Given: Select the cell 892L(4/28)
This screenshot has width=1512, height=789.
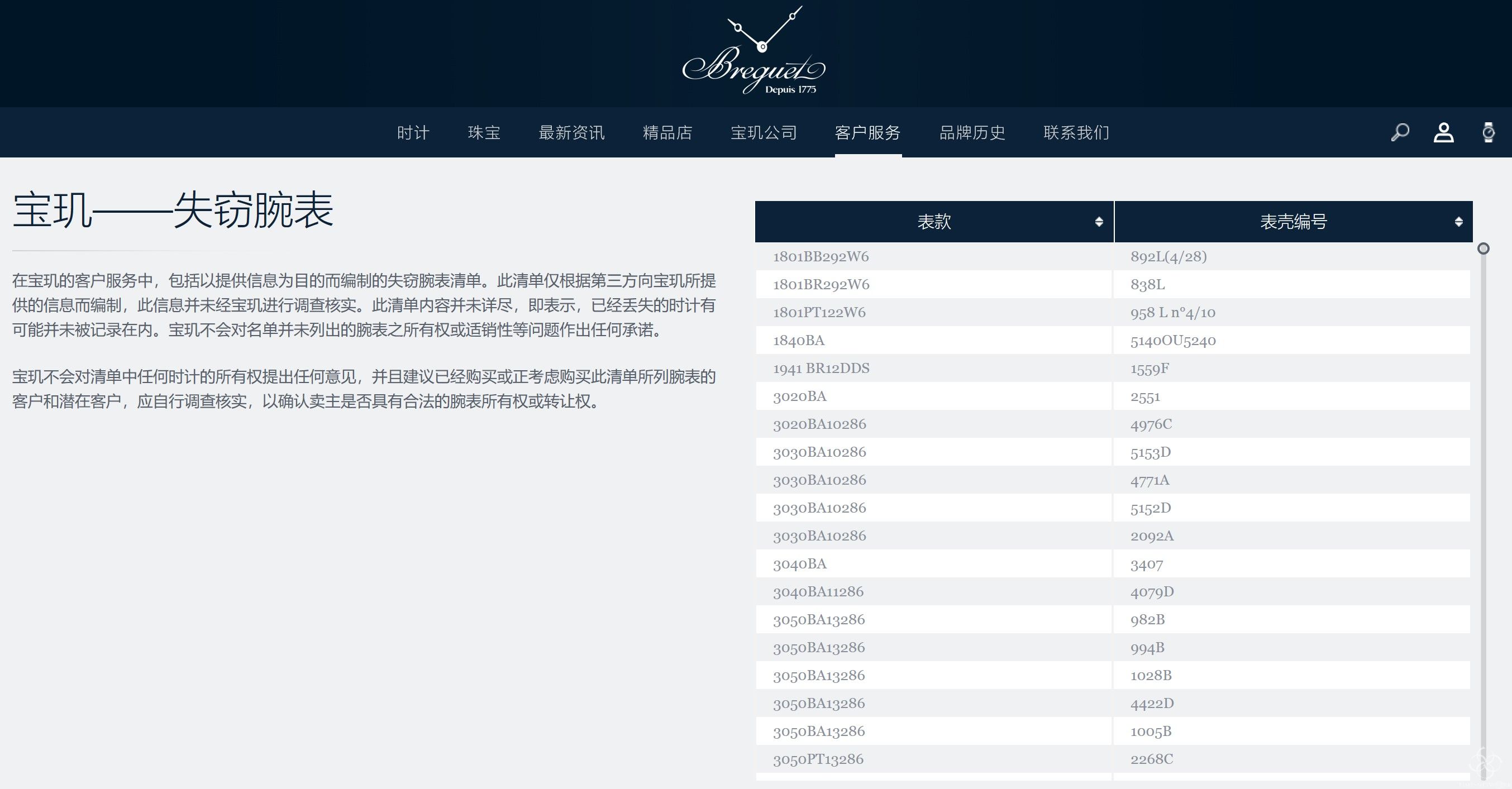Looking at the screenshot, I should pyautogui.click(x=1292, y=256).
